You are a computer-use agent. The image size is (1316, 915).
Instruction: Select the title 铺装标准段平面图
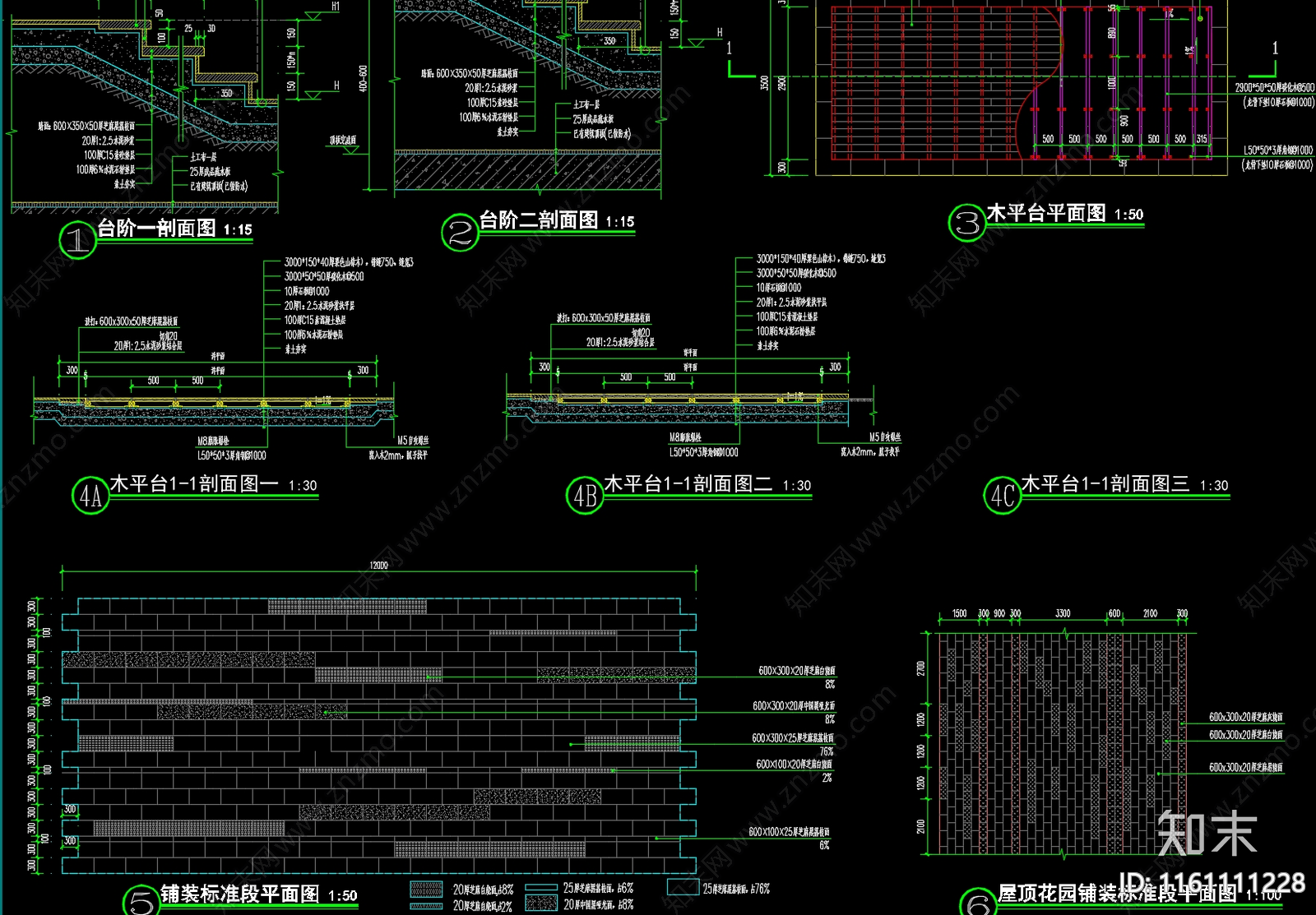point(239,894)
